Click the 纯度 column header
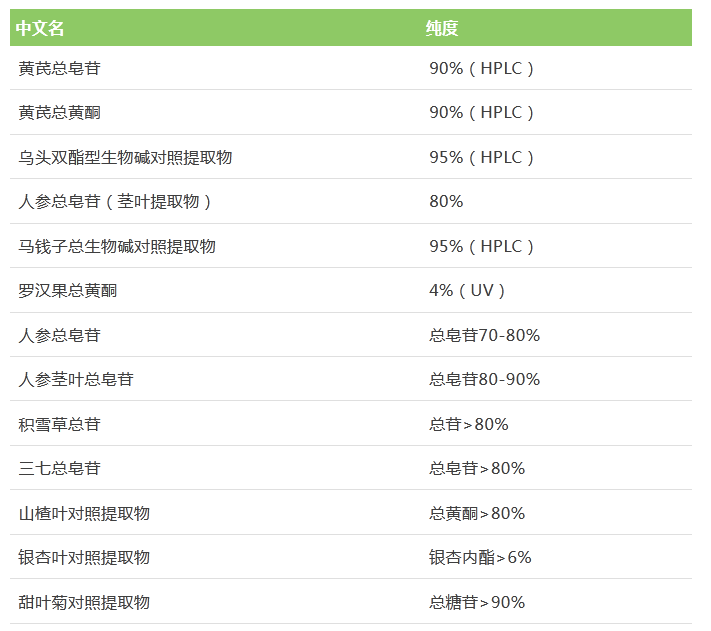Viewport: 711px width, 631px height. click(442, 28)
